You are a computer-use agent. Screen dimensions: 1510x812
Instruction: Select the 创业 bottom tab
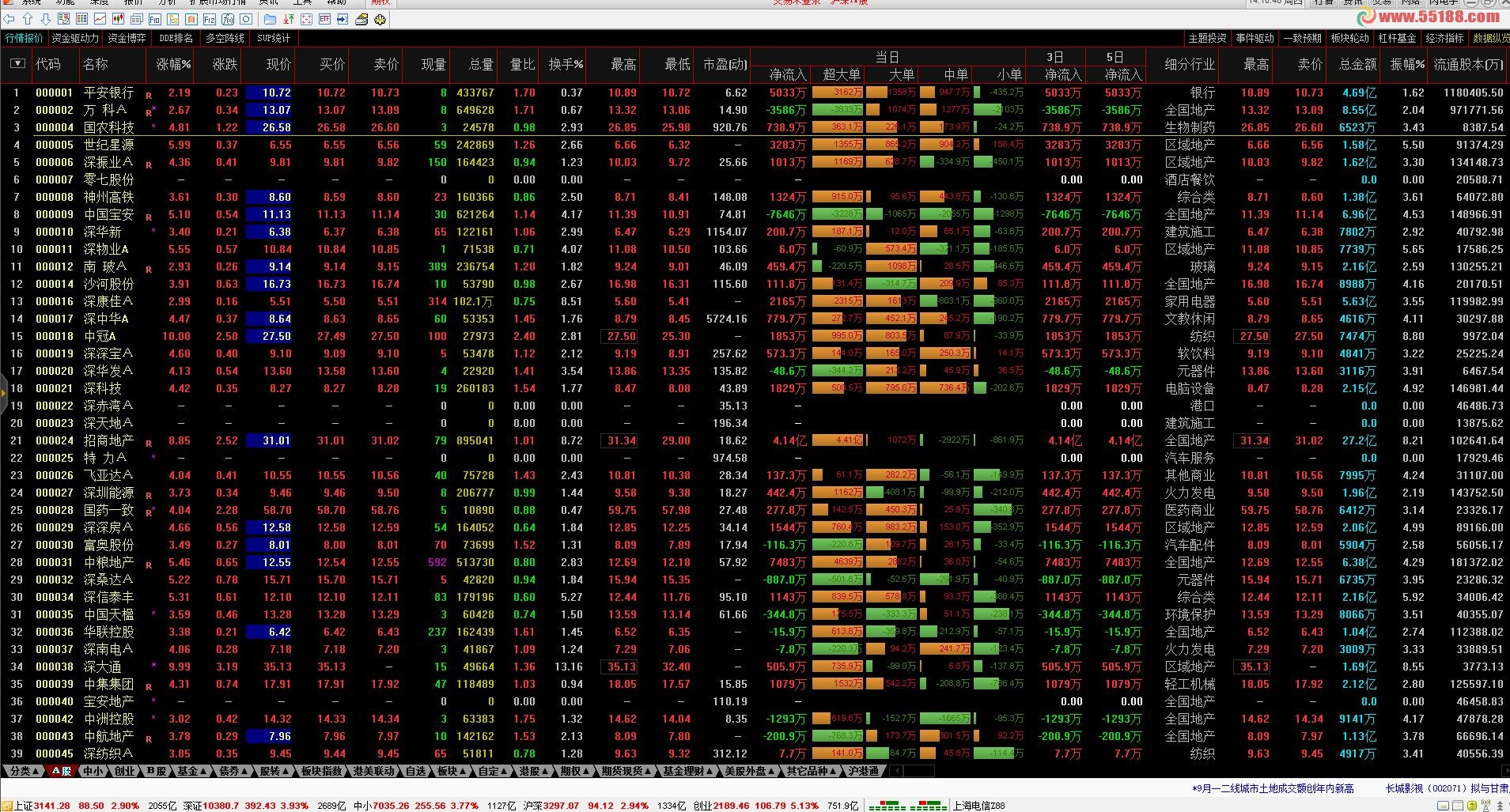click(x=125, y=771)
